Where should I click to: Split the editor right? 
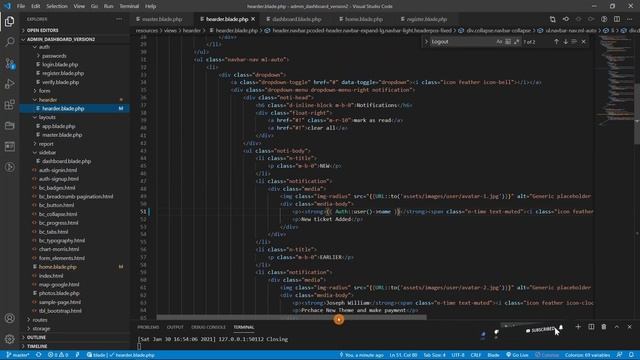[617, 19]
